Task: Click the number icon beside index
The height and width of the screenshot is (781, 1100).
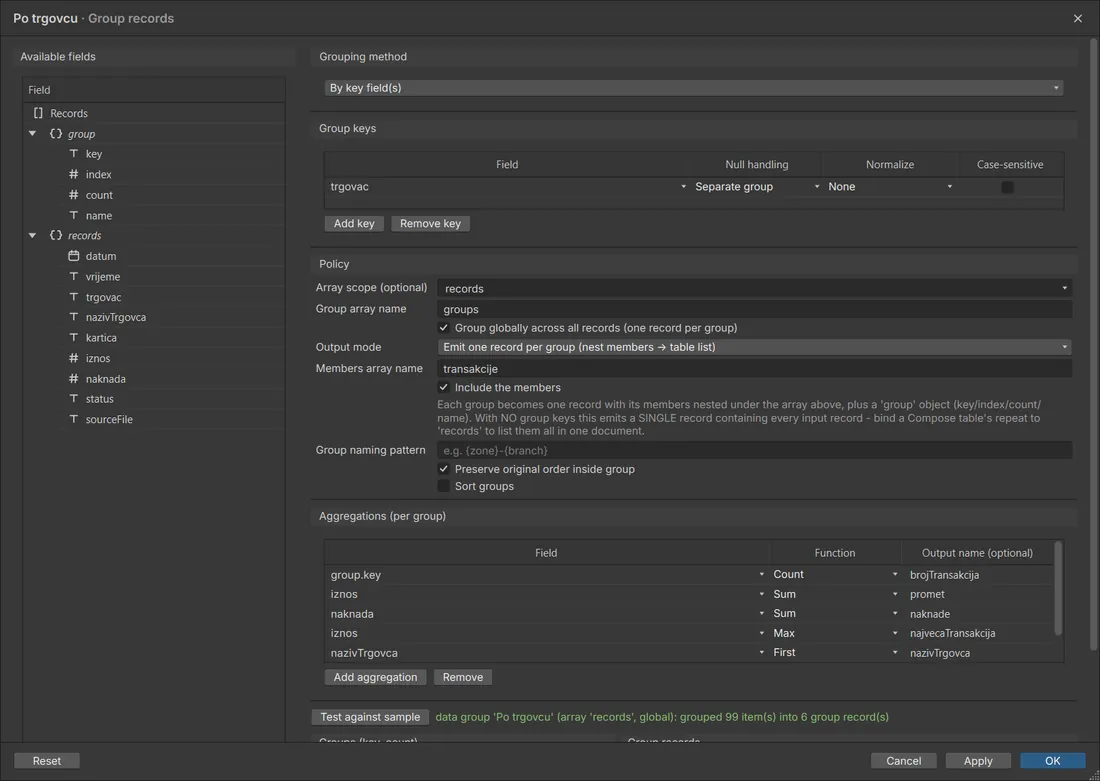Action: 74,174
